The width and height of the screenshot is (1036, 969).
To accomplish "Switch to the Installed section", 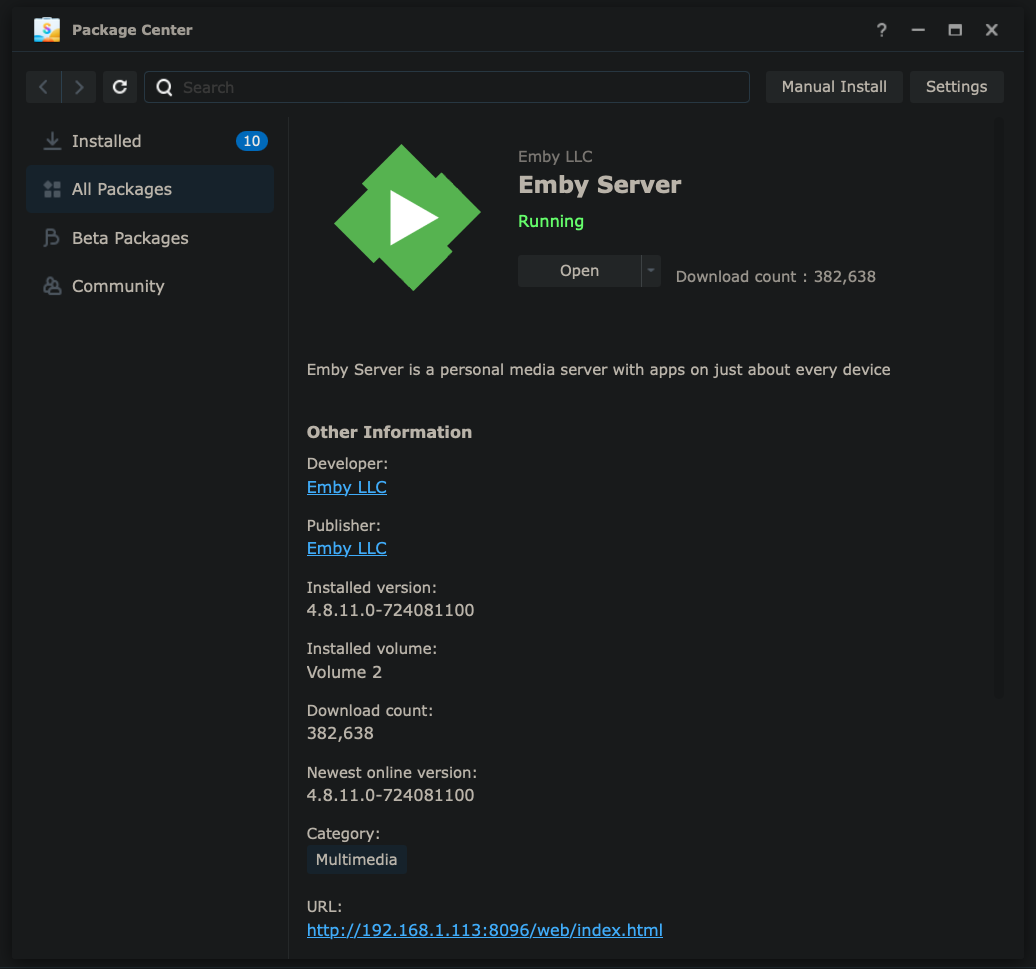I will pyautogui.click(x=107, y=141).
